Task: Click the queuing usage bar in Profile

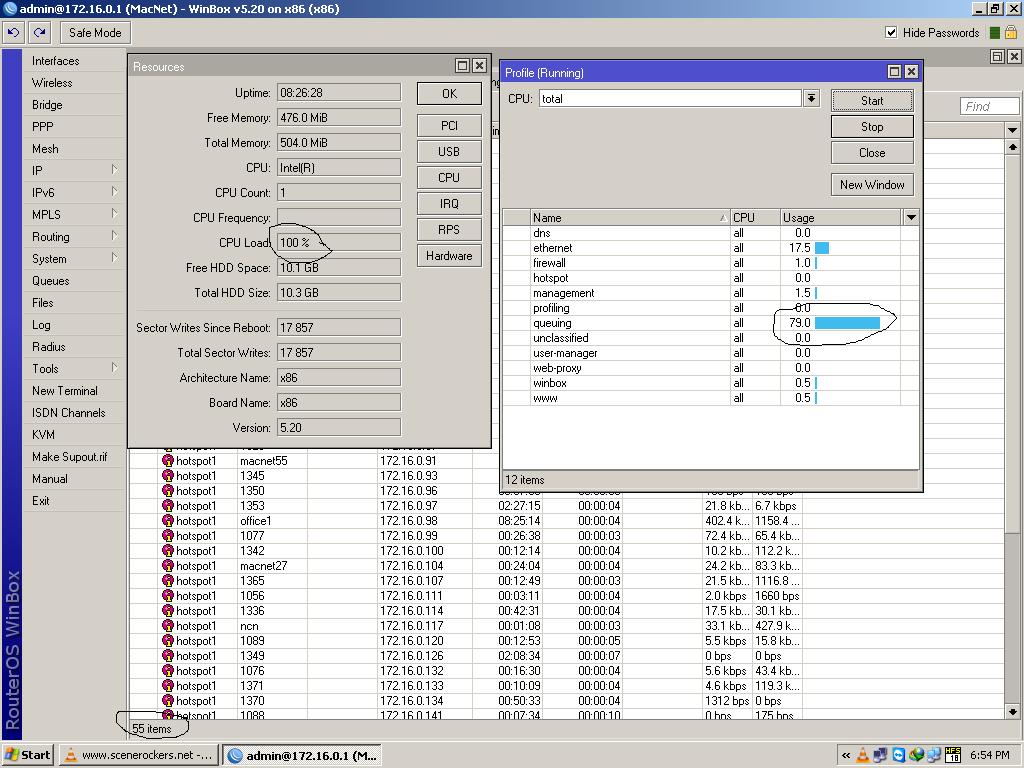Action: (x=847, y=323)
